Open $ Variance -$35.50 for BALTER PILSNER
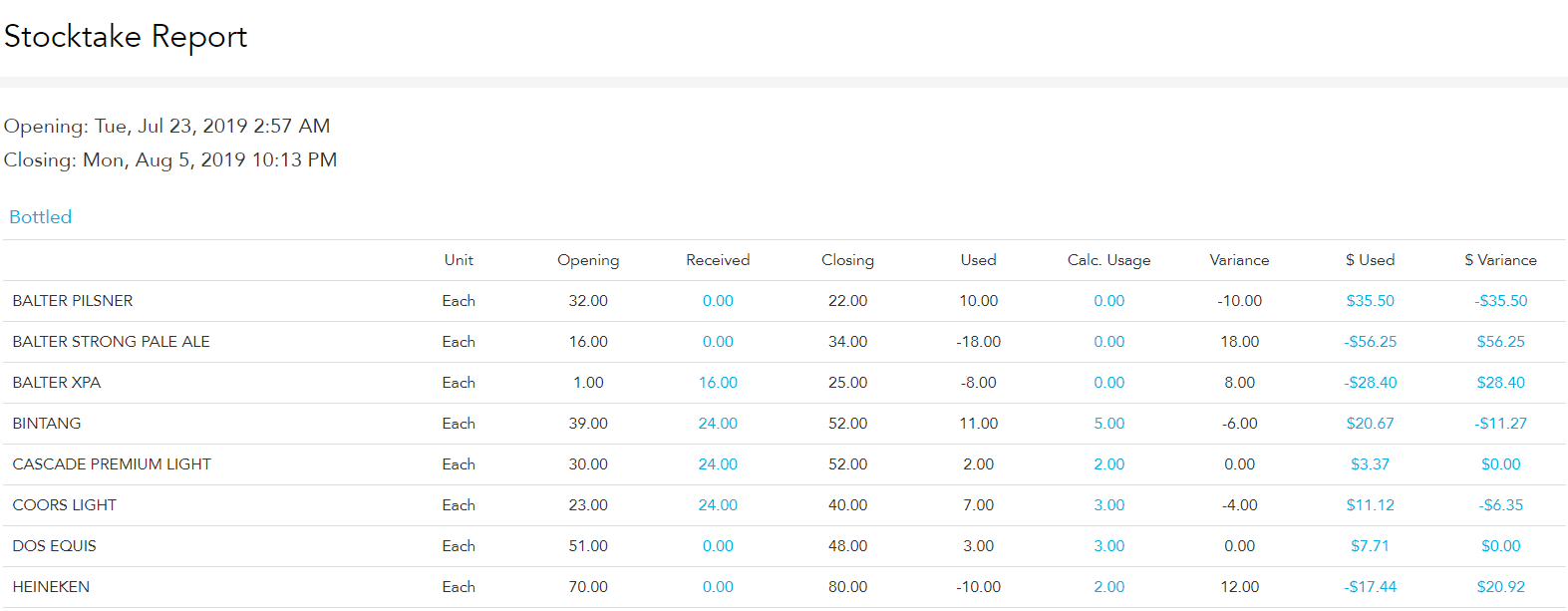The height and width of the screenshot is (611, 1568). tap(1501, 301)
